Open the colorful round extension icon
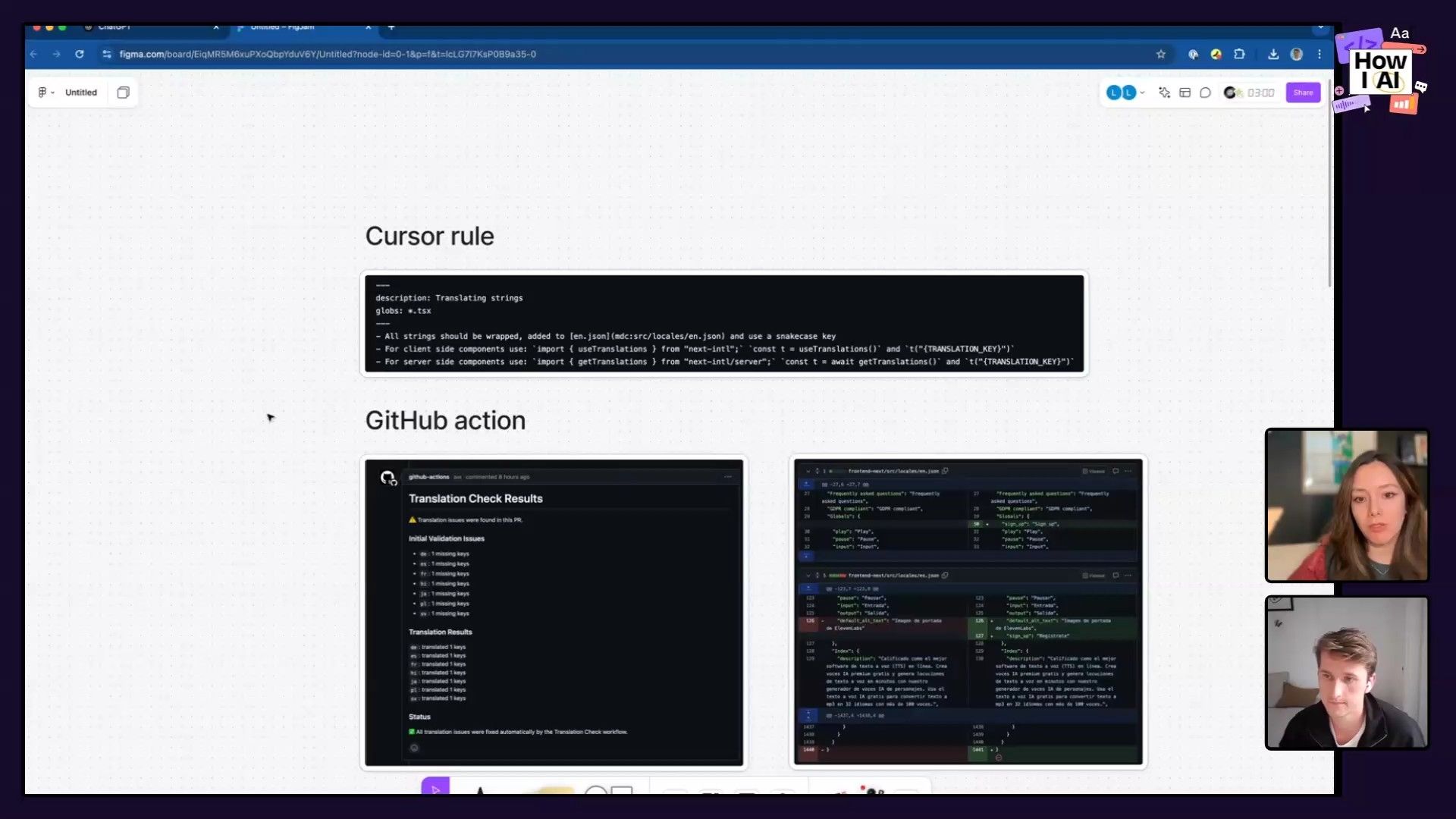The width and height of the screenshot is (1456, 819). [x=1216, y=54]
